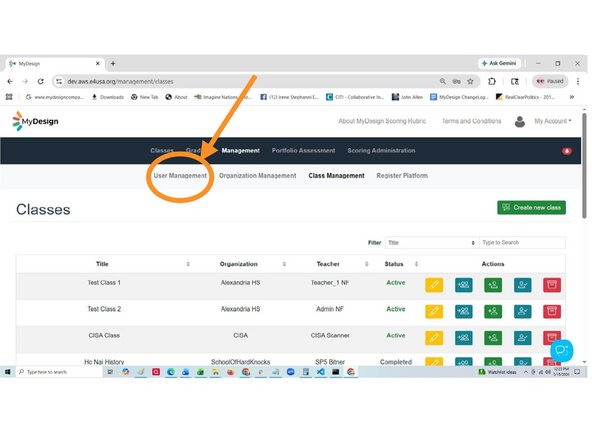The height and width of the screenshot is (444, 592).
Task: Open the tab search icon next to extensions
Action: pyautogui.click(x=514, y=81)
